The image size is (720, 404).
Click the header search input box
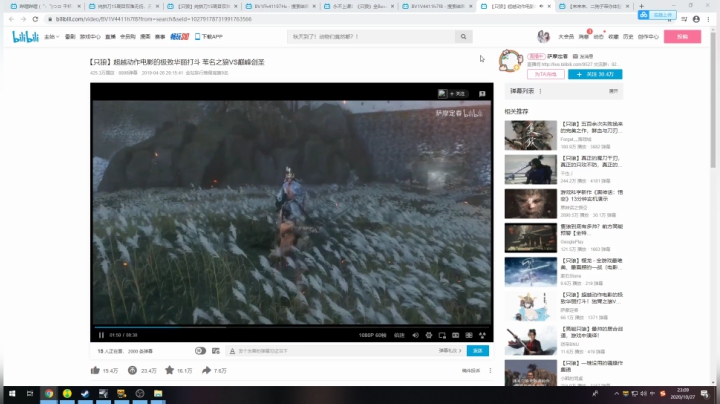[371, 36]
